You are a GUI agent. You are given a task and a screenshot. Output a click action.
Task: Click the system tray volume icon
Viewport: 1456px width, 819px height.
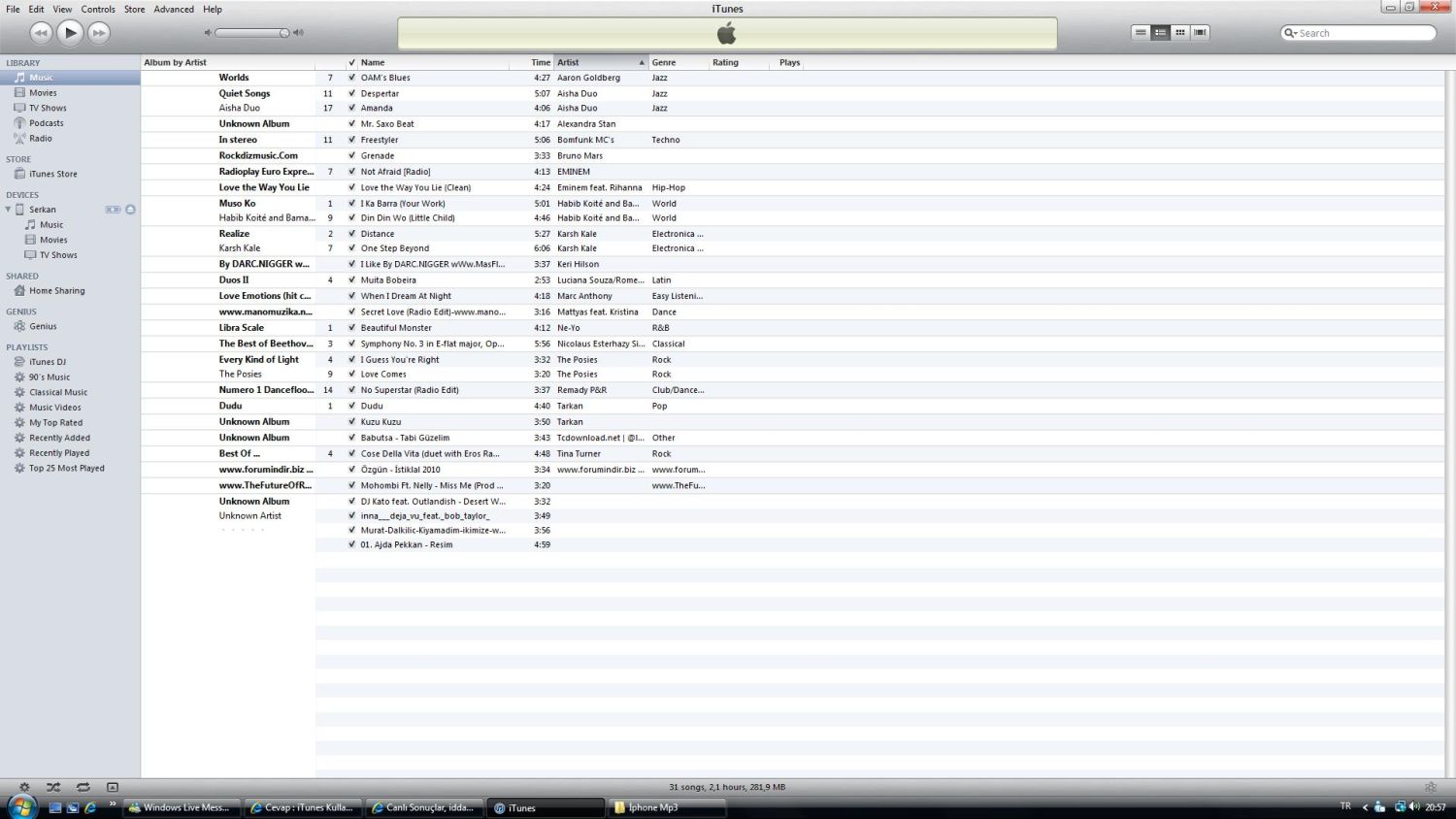pyautogui.click(x=1414, y=806)
